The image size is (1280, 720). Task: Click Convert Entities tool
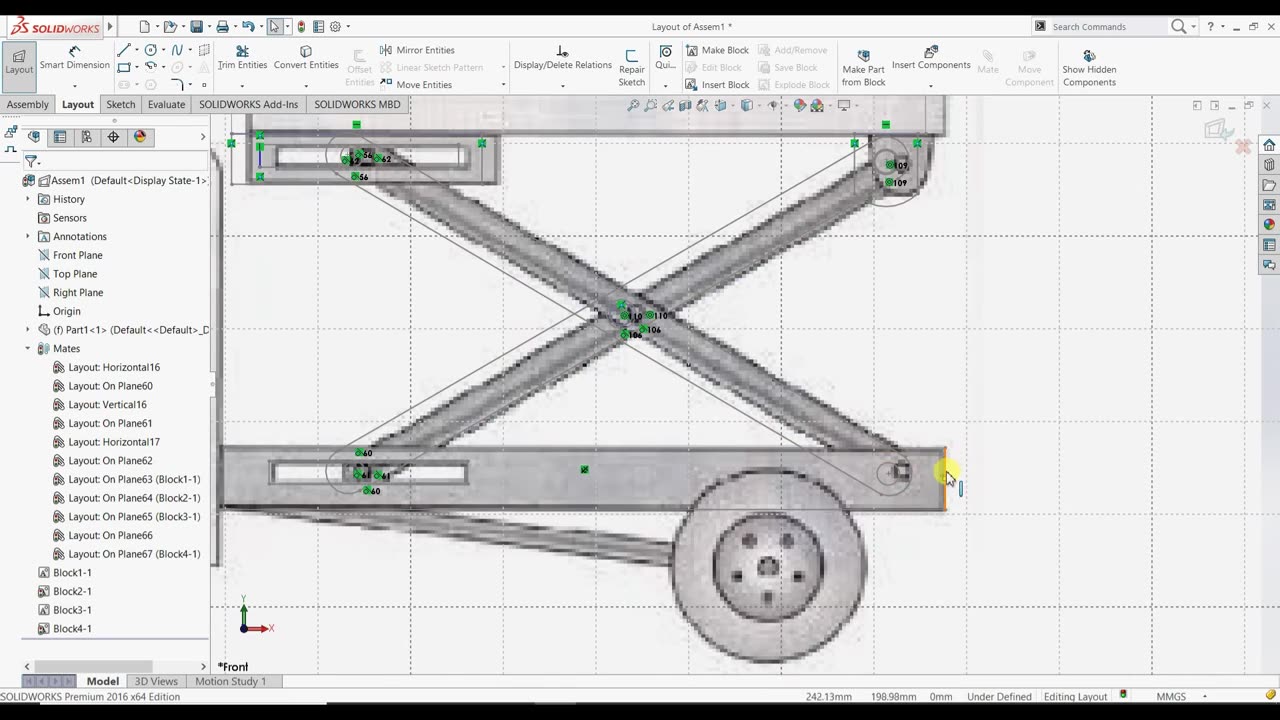306,58
